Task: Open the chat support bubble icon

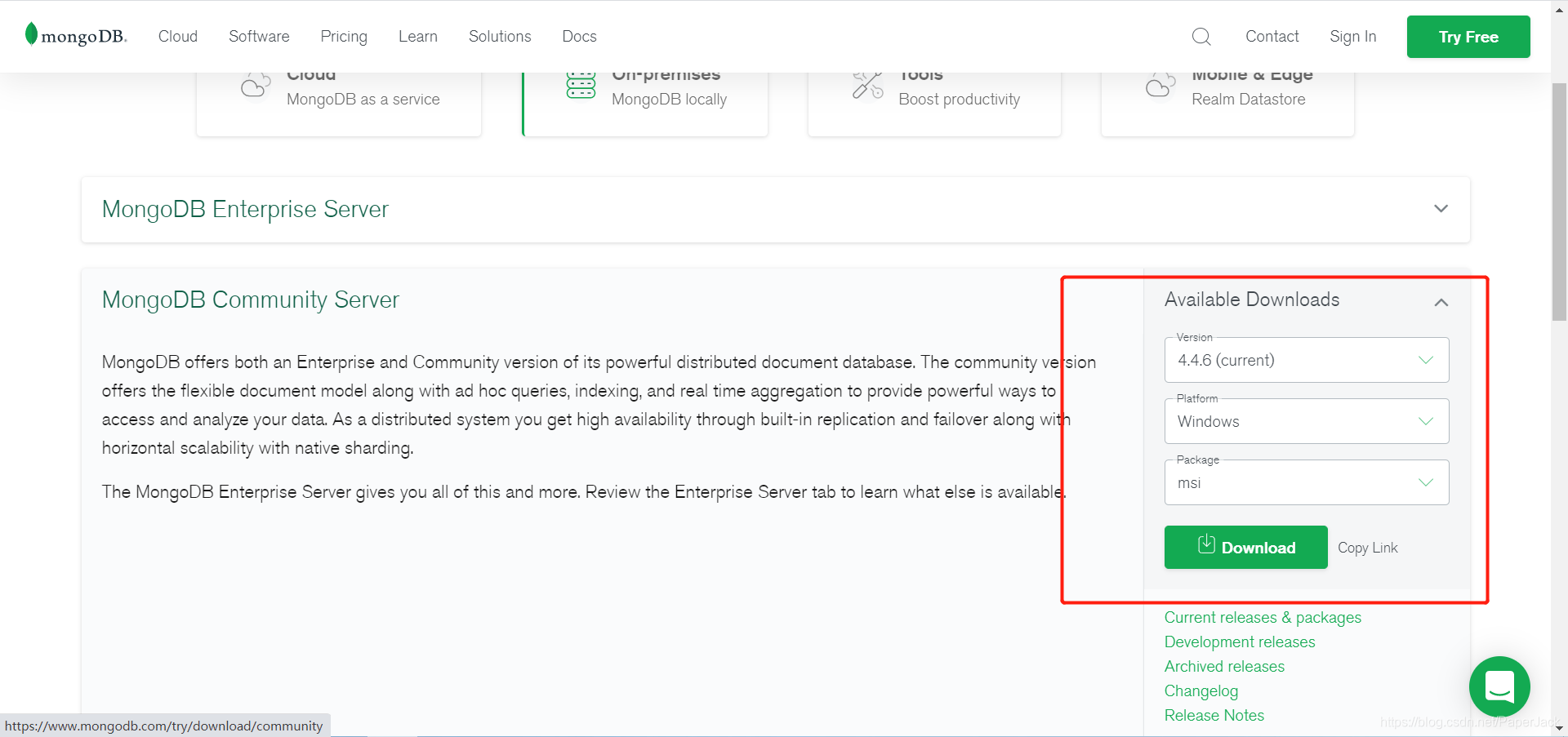Action: pos(1499,686)
